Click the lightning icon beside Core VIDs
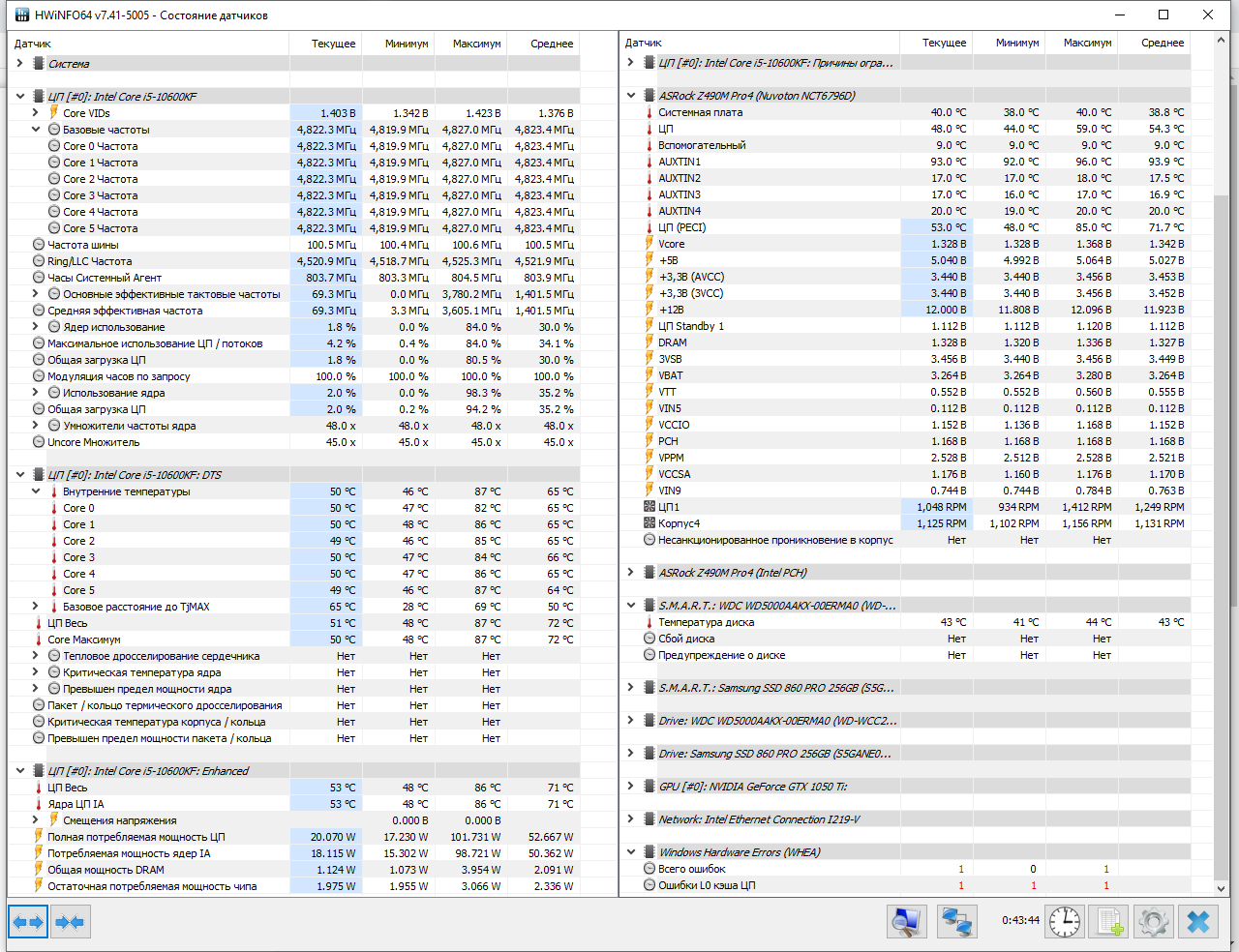 tap(53, 113)
